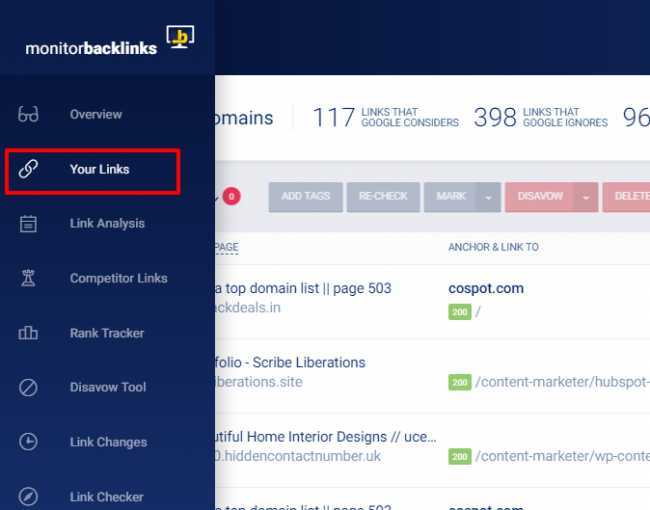Click the 117 links Google considers stat

[x=386, y=117]
